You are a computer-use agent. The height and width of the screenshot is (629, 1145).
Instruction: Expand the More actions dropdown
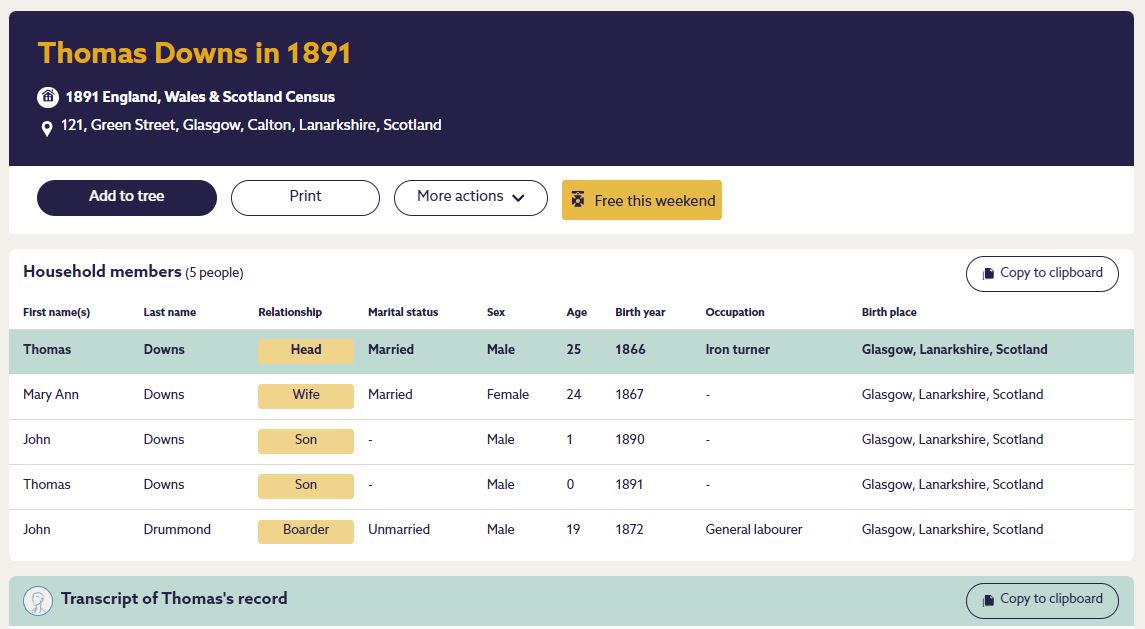click(x=470, y=197)
